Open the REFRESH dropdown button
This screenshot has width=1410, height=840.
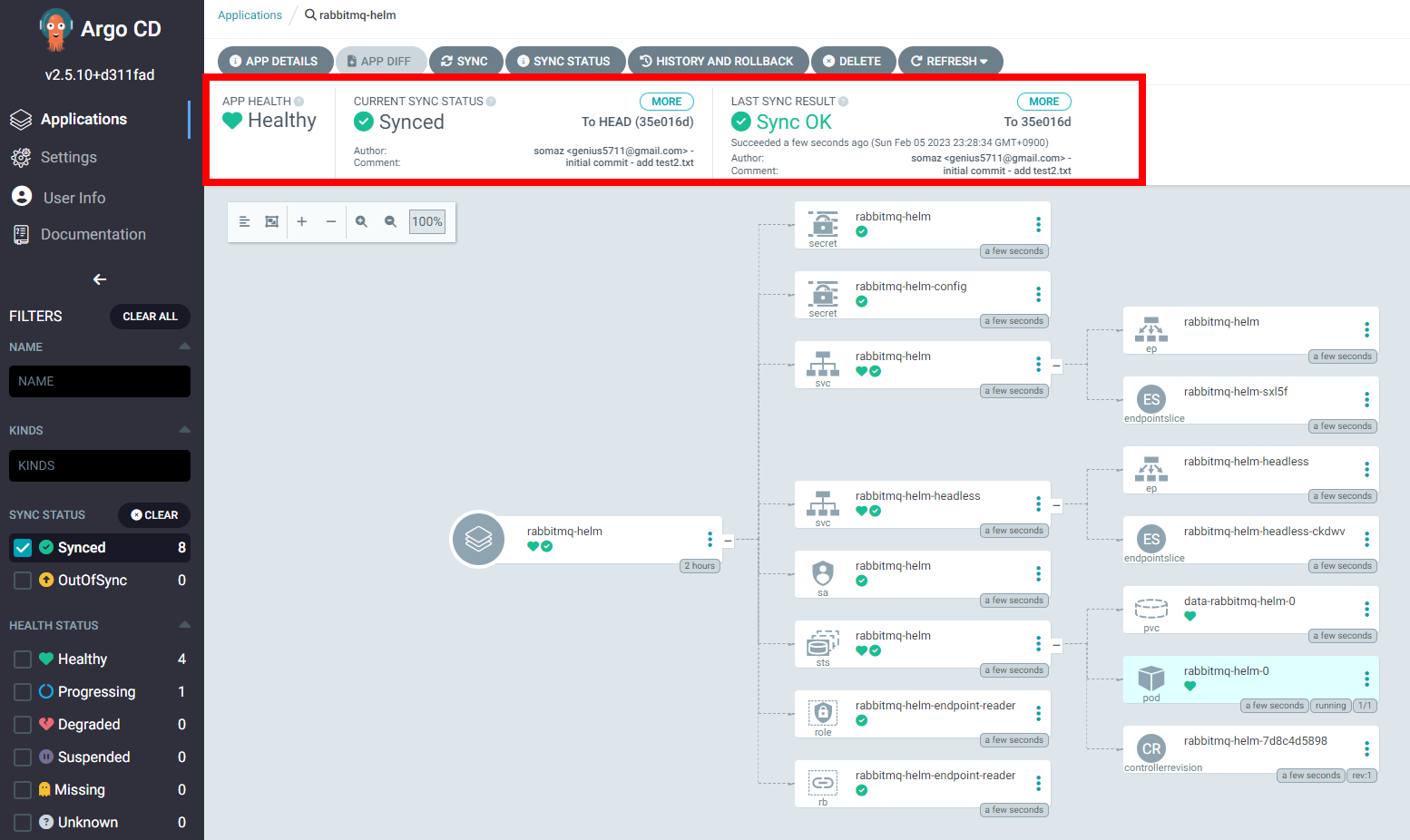click(x=950, y=61)
